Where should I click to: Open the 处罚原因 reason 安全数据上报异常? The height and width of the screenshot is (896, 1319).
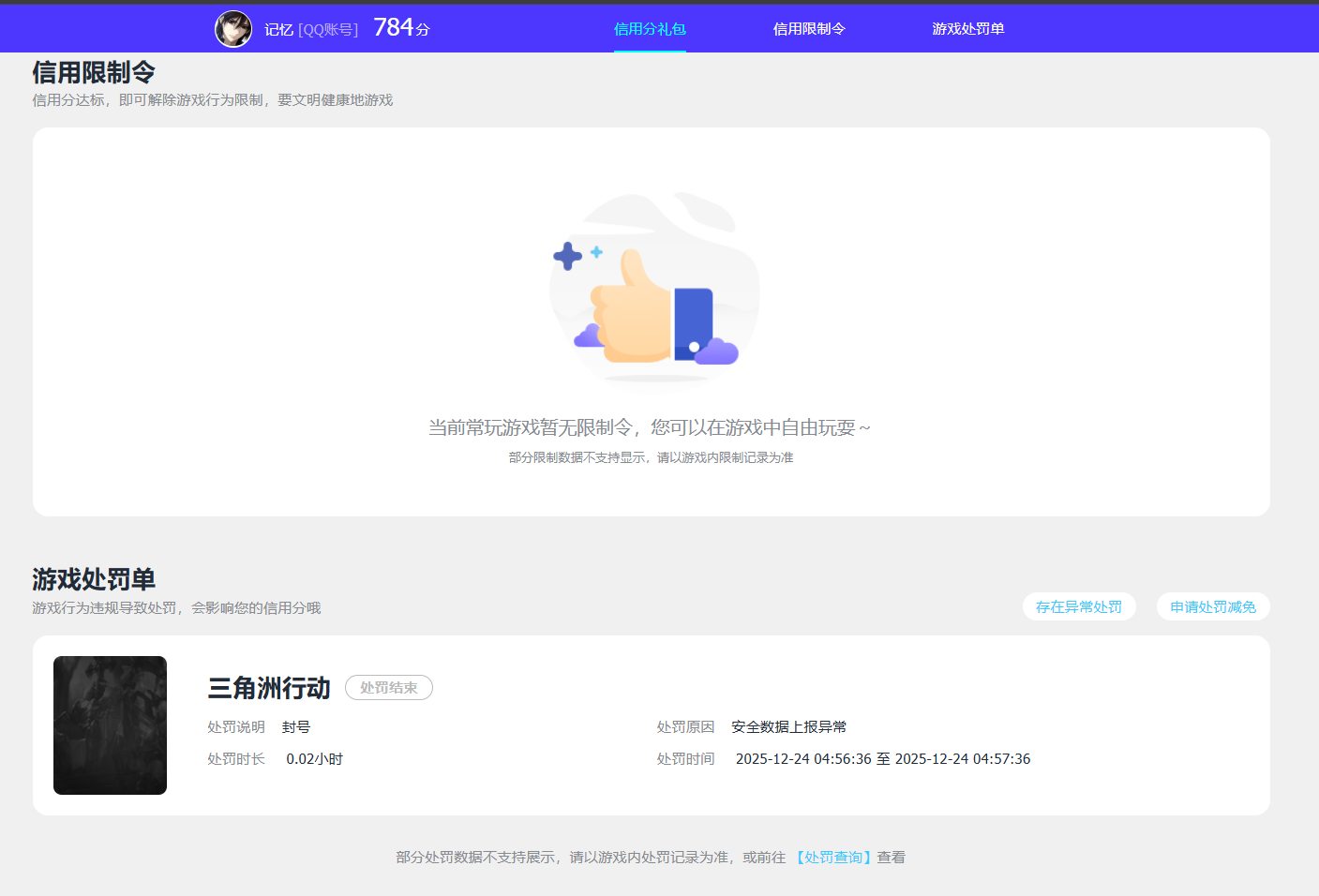coord(788,726)
